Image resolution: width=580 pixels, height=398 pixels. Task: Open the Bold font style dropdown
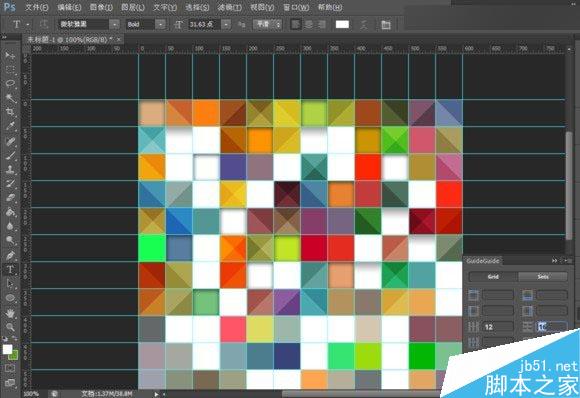[x=160, y=24]
